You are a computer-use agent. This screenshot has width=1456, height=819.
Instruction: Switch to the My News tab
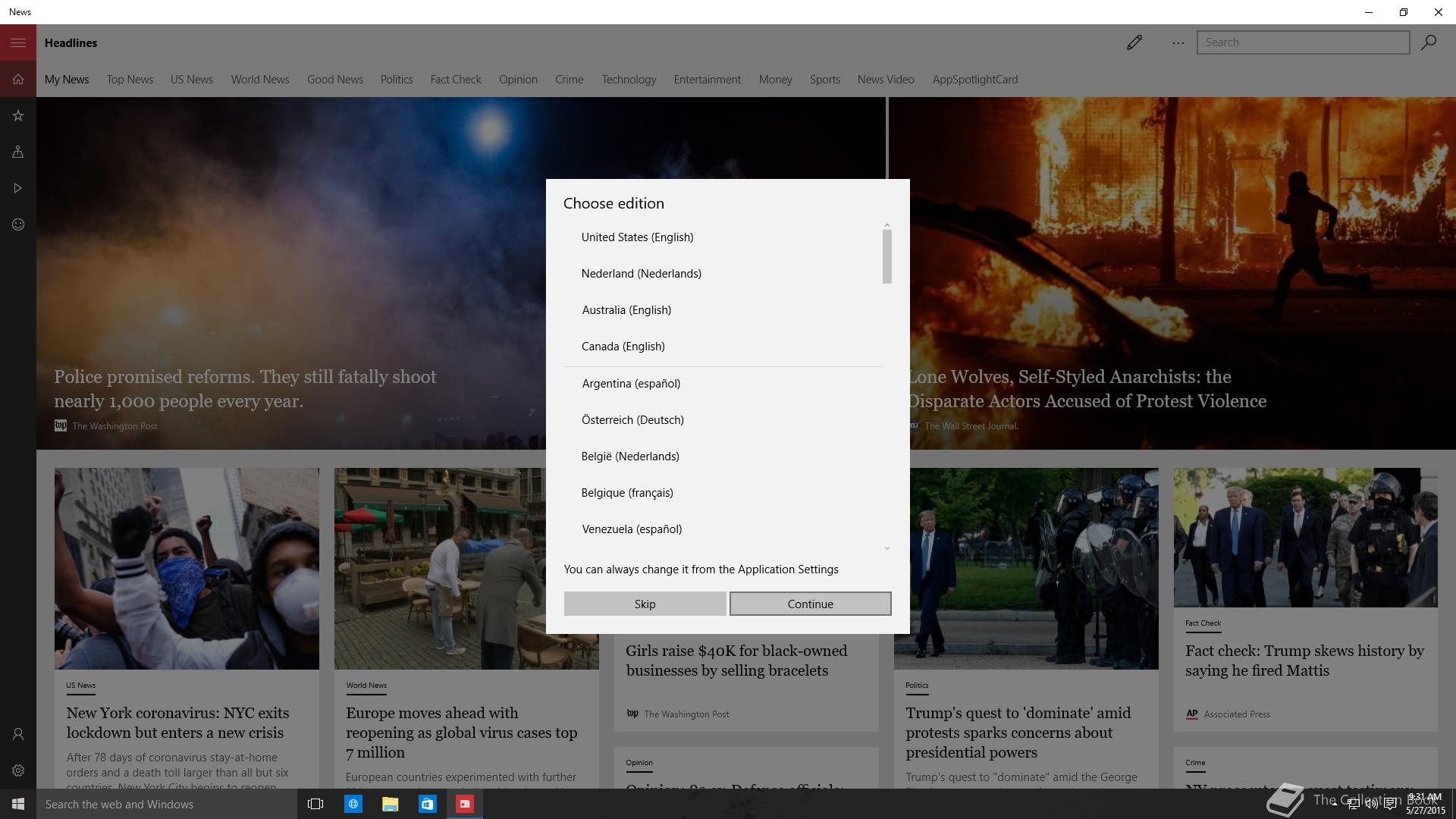click(x=67, y=80)
